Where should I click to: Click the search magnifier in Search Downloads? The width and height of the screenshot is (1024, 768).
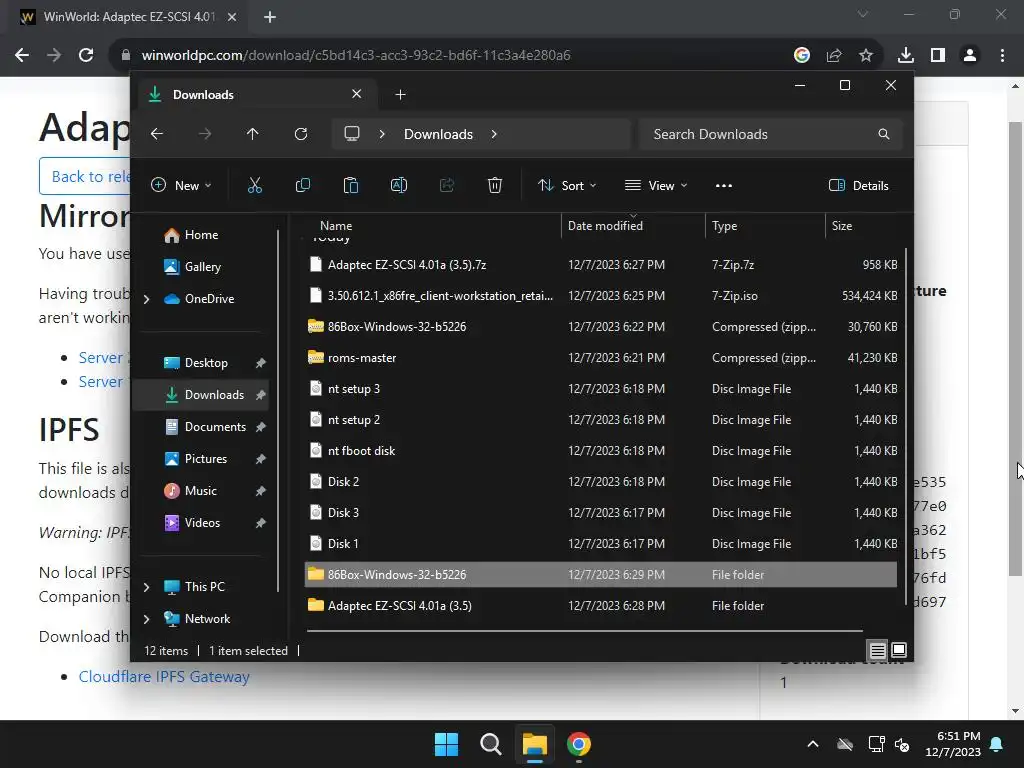pyautogui.click(x=884, y=134)
